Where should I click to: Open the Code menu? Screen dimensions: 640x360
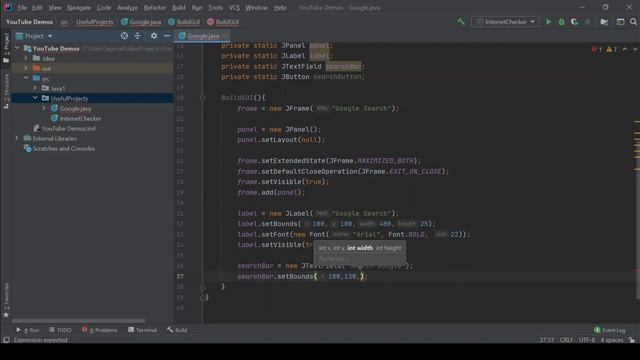point(104,8)
